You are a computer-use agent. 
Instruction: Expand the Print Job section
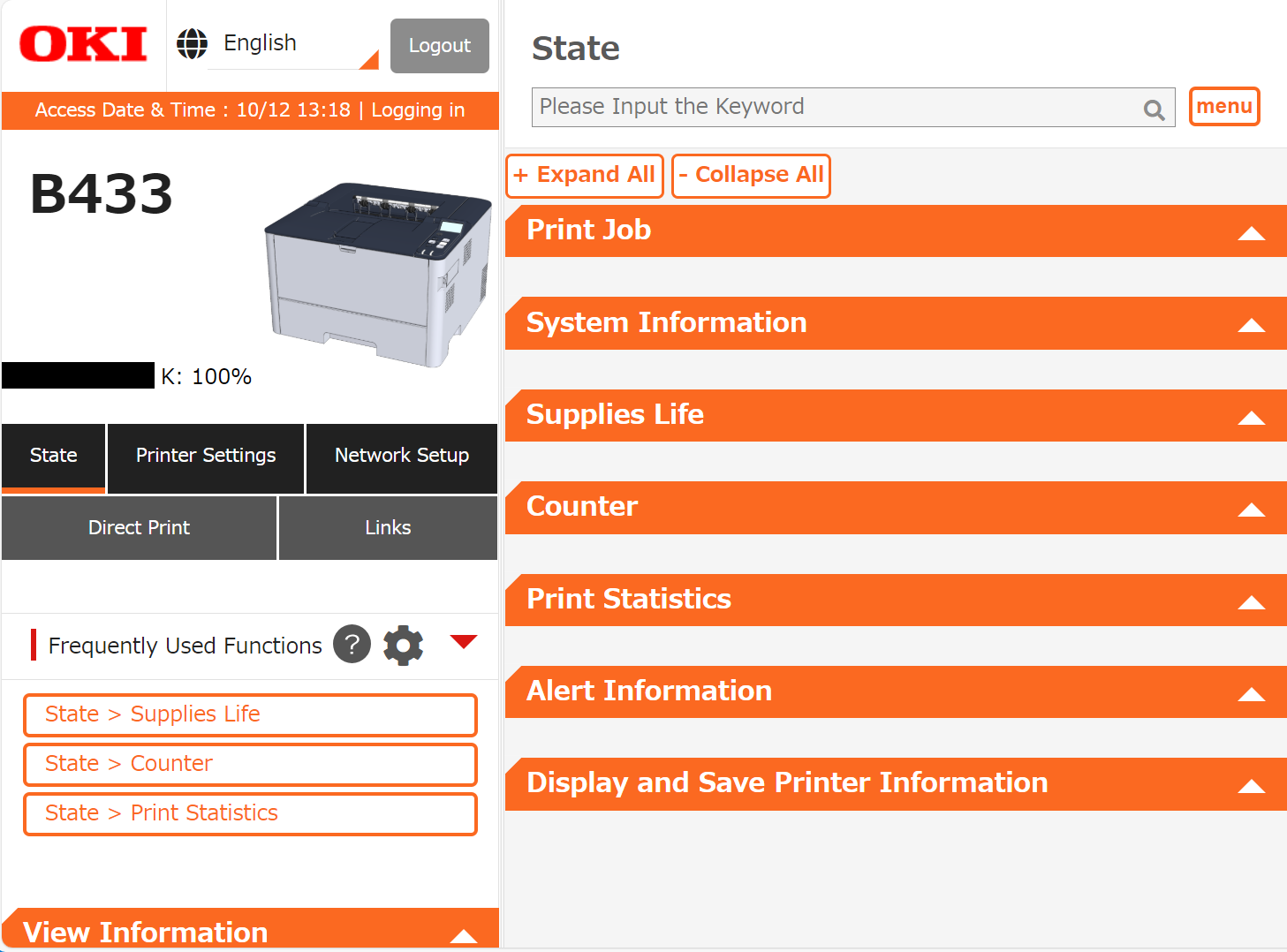point(896,231)
